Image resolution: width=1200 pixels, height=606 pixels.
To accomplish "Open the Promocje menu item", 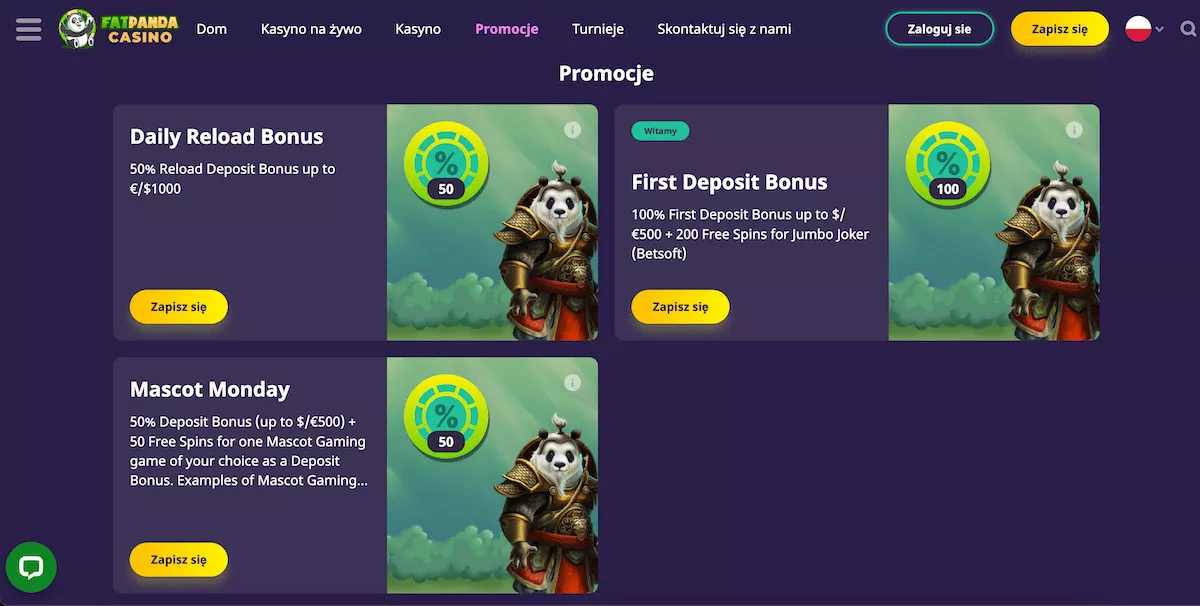I will [507, 29].
